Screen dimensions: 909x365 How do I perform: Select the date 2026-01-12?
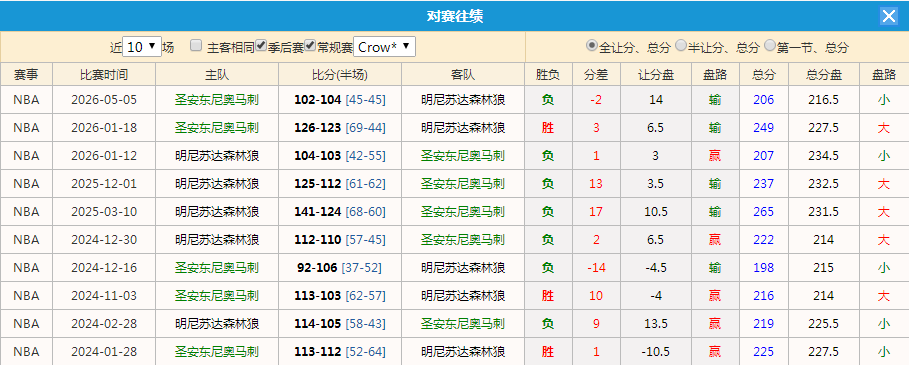pos(104,155)
